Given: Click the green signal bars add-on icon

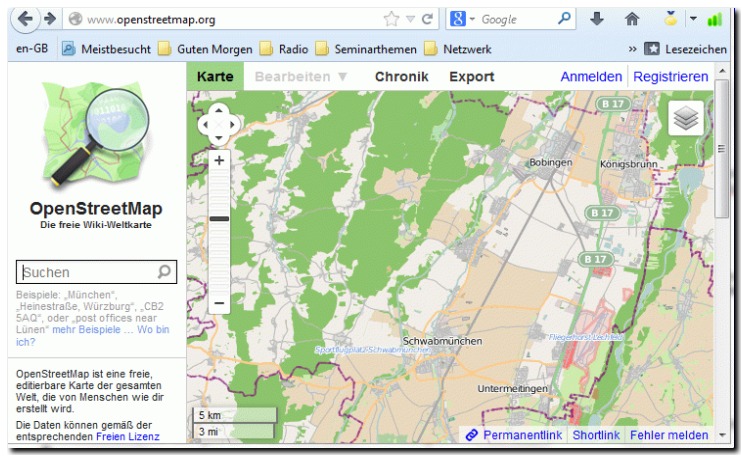Looking at the screenshot, I should 715,19.
